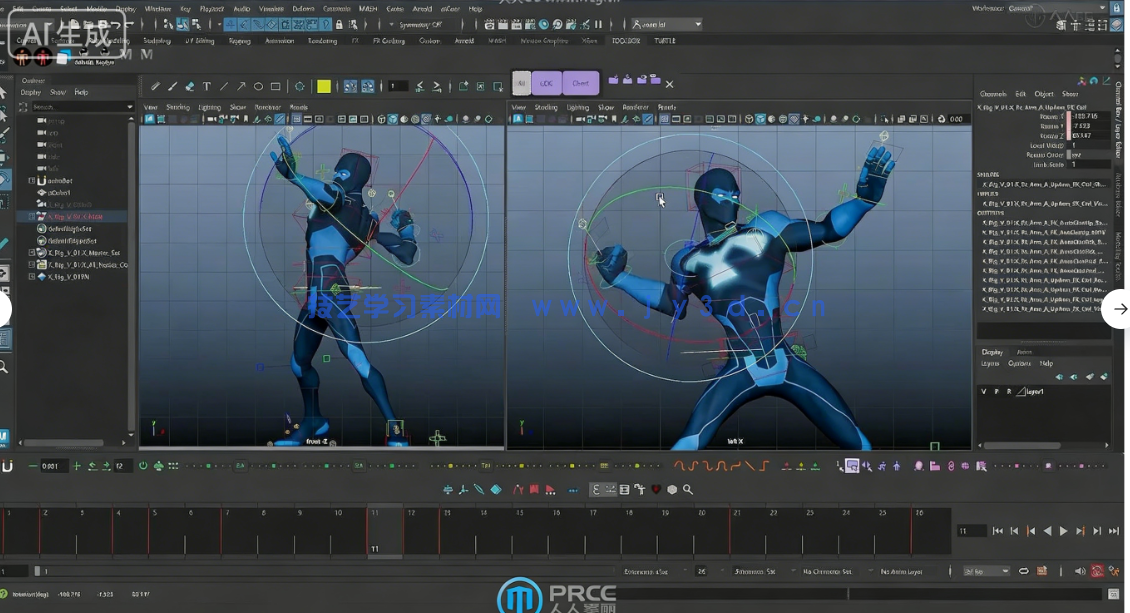
Task: Toggle audio mute speaker icon
Action: [1079, 571]
